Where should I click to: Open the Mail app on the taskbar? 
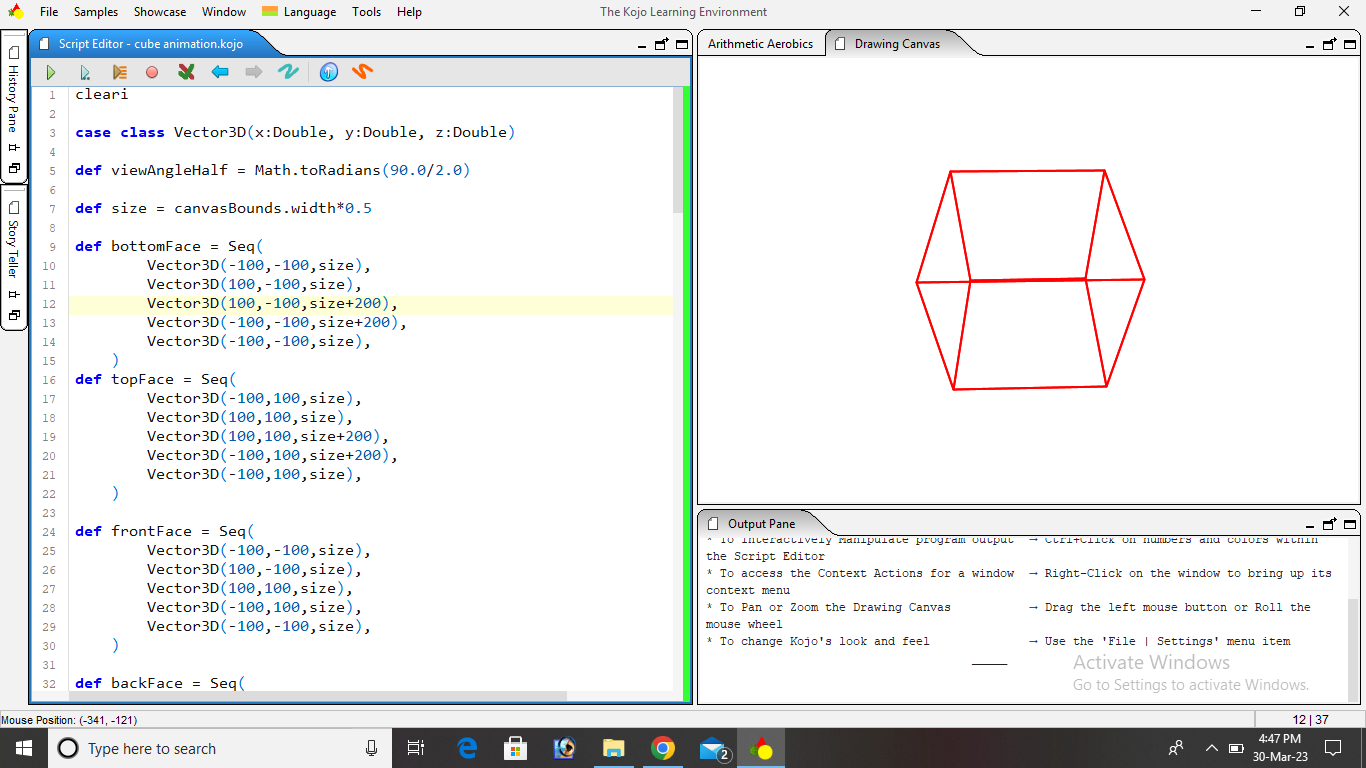pyautogui.click(x=713, y=748)
